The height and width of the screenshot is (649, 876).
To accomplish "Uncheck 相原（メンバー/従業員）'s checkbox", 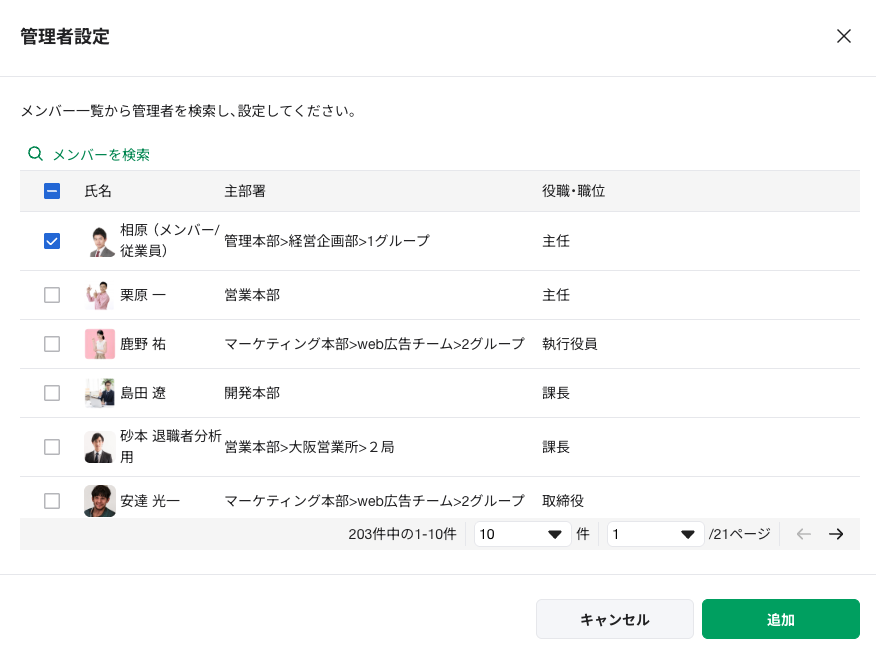I will 51,241.
